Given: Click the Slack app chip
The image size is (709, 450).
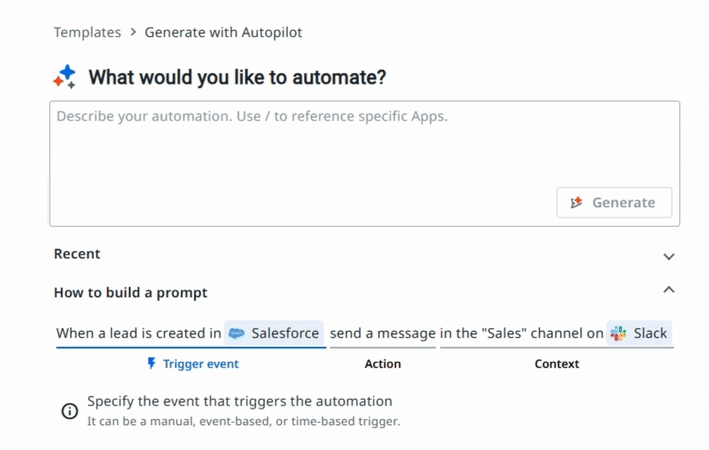Looking at the screenshot, I should tap(639, 333).
